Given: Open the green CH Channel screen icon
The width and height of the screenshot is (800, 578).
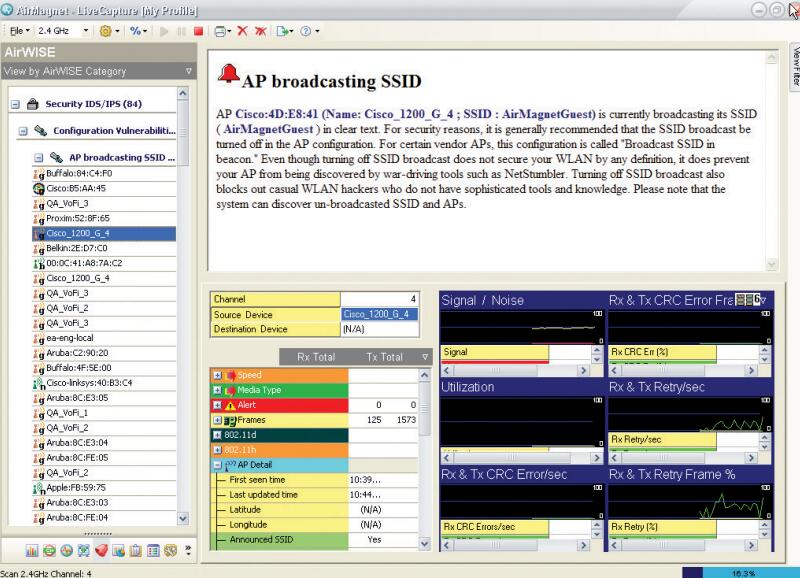Looking at the screenshot, I should (49, 550).
